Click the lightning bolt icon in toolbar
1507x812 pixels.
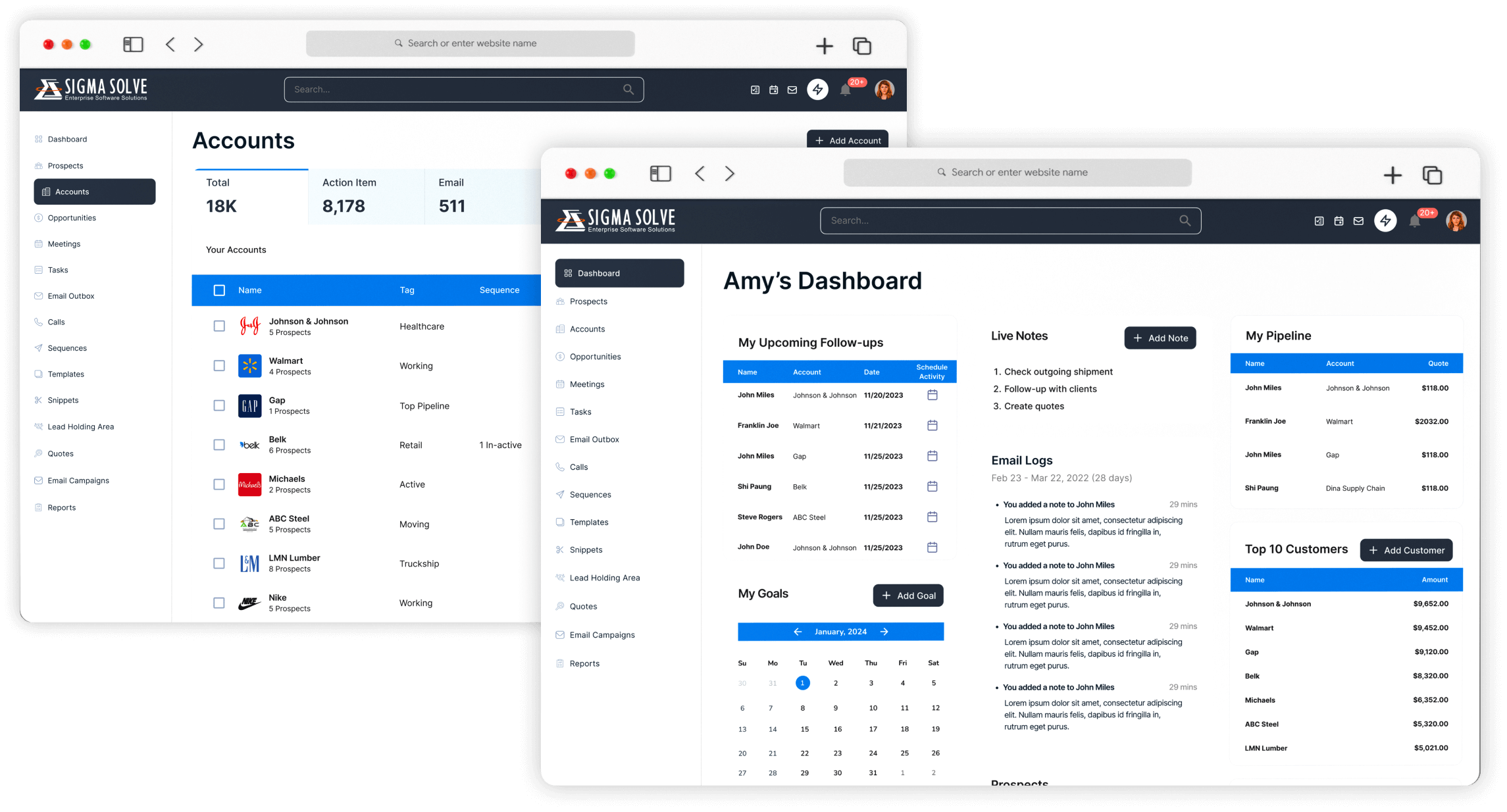[x=1385, y=220]
